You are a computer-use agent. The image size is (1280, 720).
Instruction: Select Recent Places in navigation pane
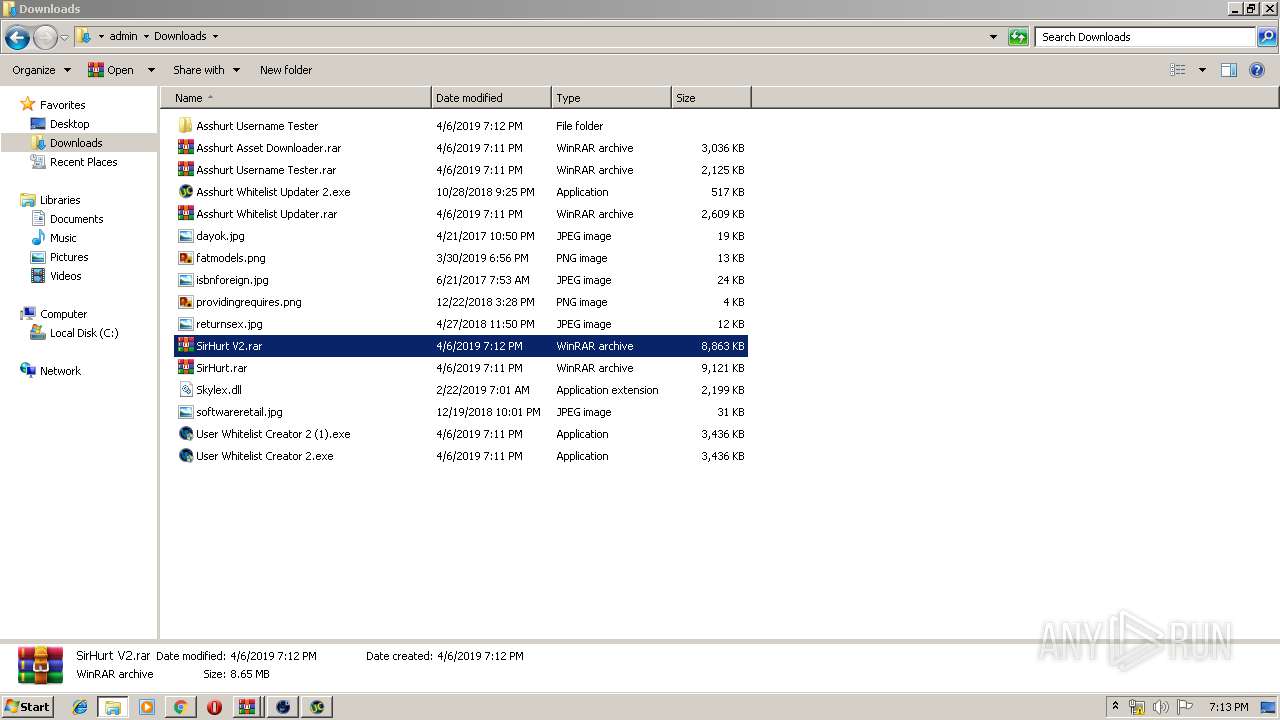coord(83,162)
